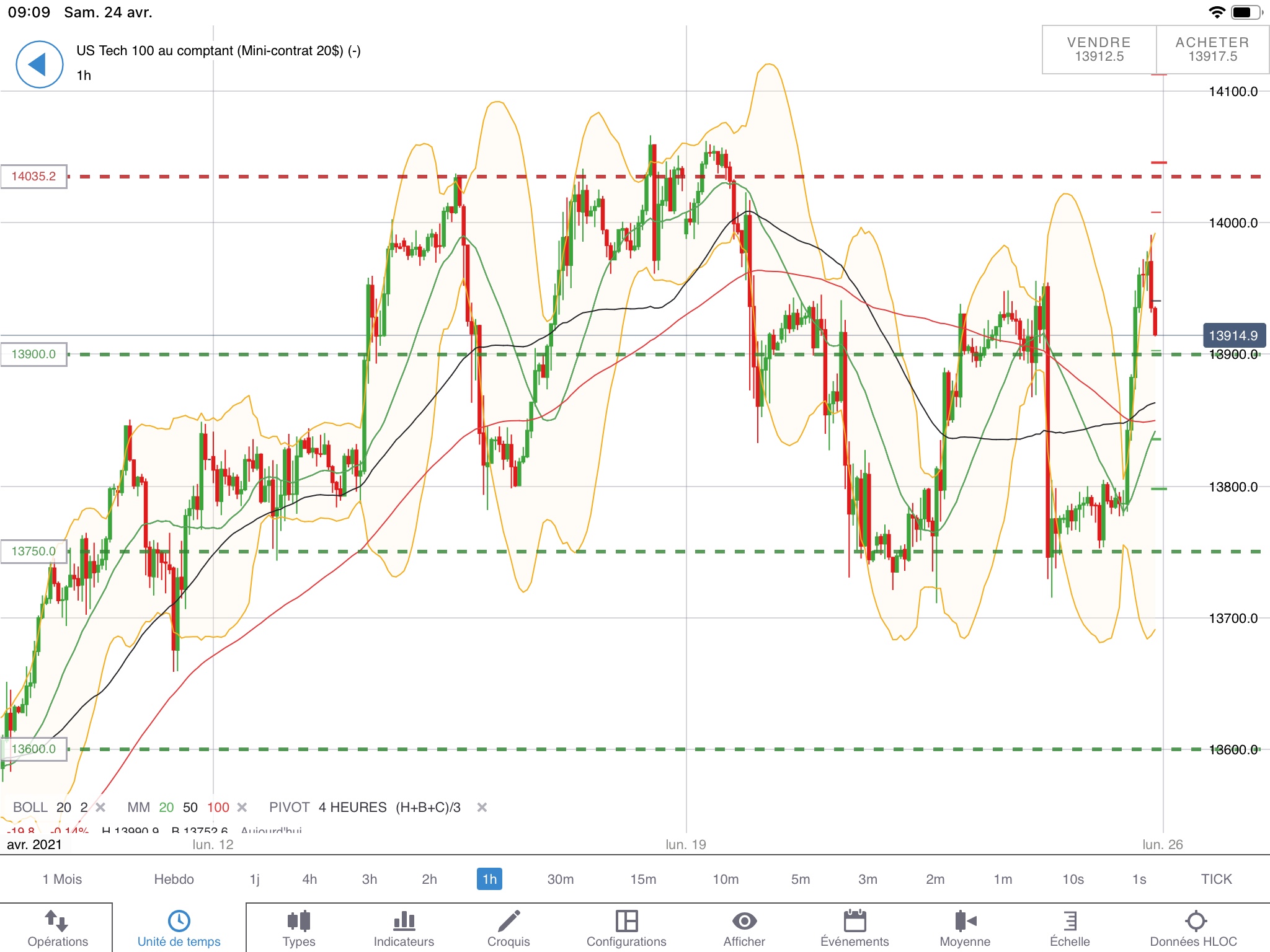Tap the blue back arrow button

pyautogui.click(x=39, y=64)
